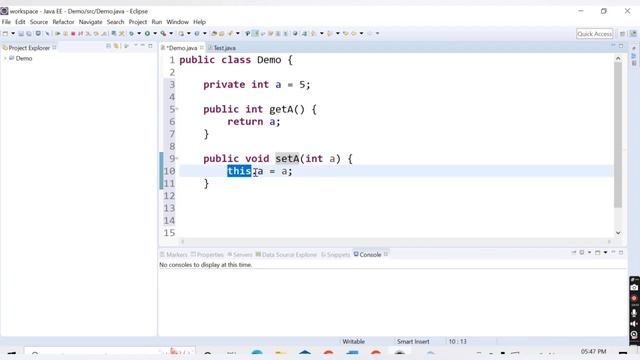Click the Save toolbar icon

21,34
